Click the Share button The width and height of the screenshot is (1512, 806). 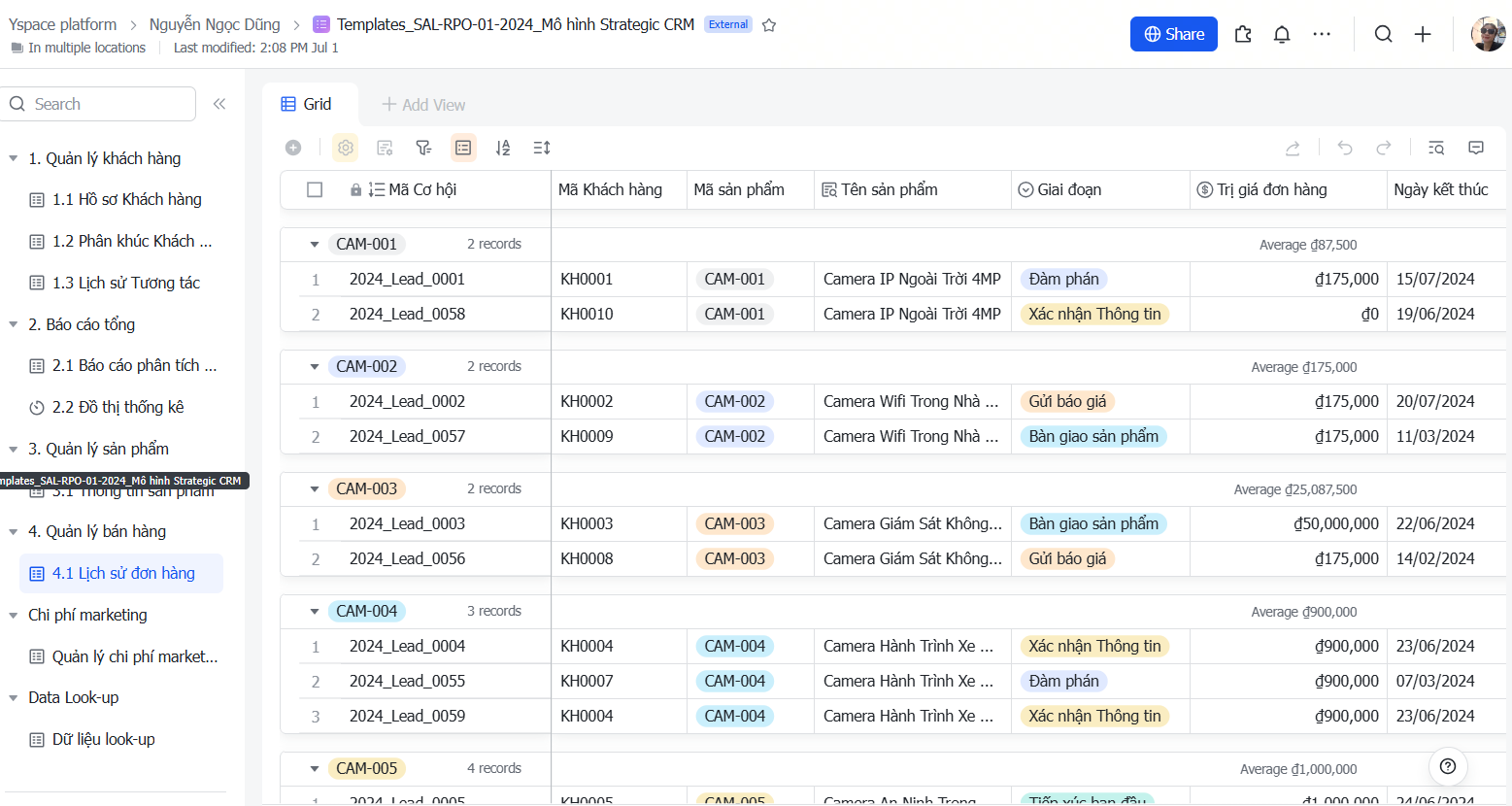coord(1174,34)
